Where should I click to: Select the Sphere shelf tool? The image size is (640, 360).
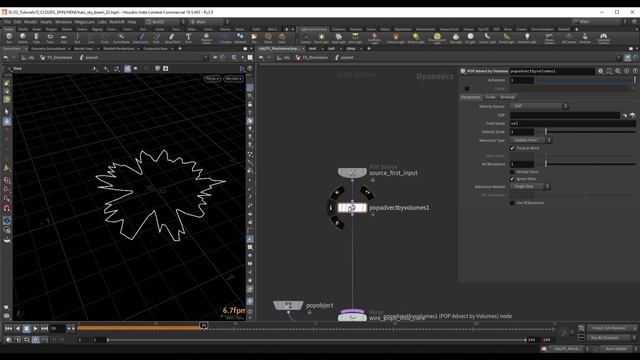click(x=22, y=38)
